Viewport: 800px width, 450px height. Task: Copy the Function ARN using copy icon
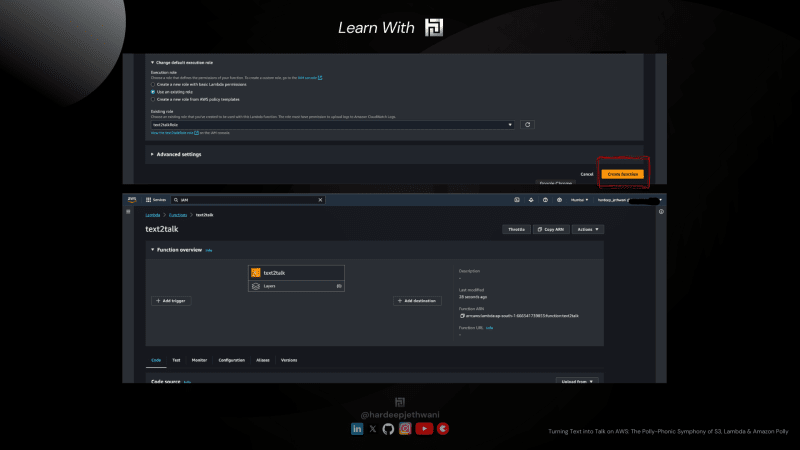pyautogui.click(x=462, y=316)
